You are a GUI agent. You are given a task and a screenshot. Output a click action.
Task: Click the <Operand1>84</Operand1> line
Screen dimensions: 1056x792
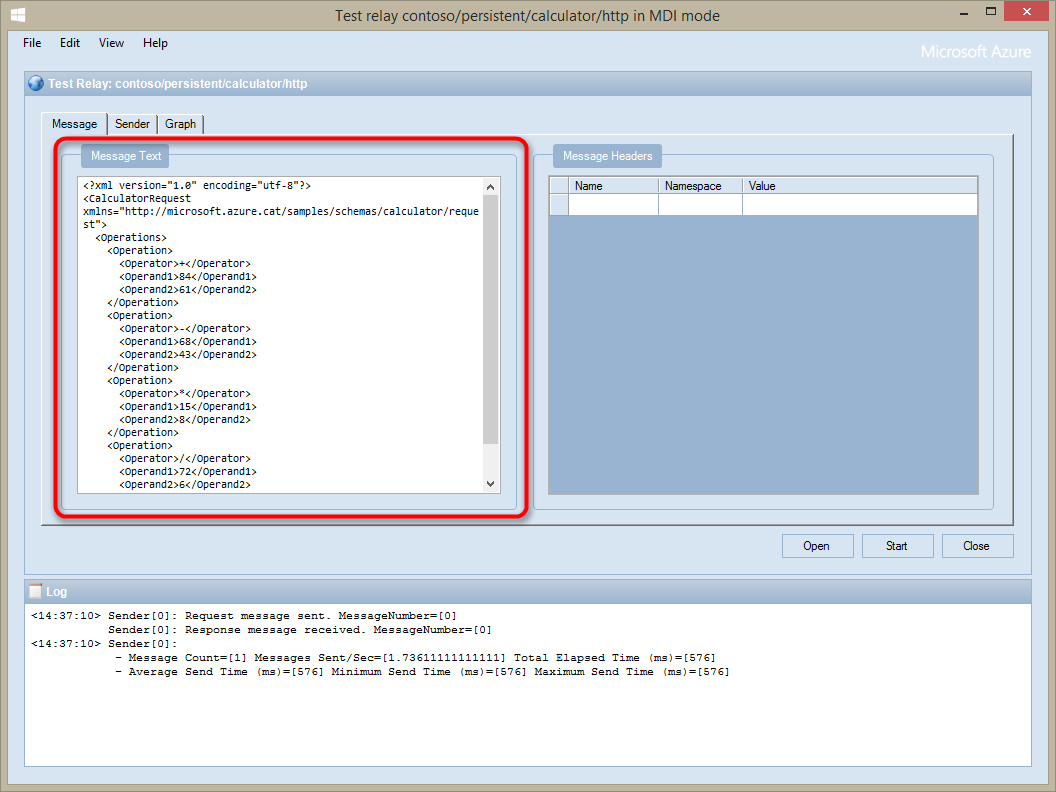tap(188, 277)
